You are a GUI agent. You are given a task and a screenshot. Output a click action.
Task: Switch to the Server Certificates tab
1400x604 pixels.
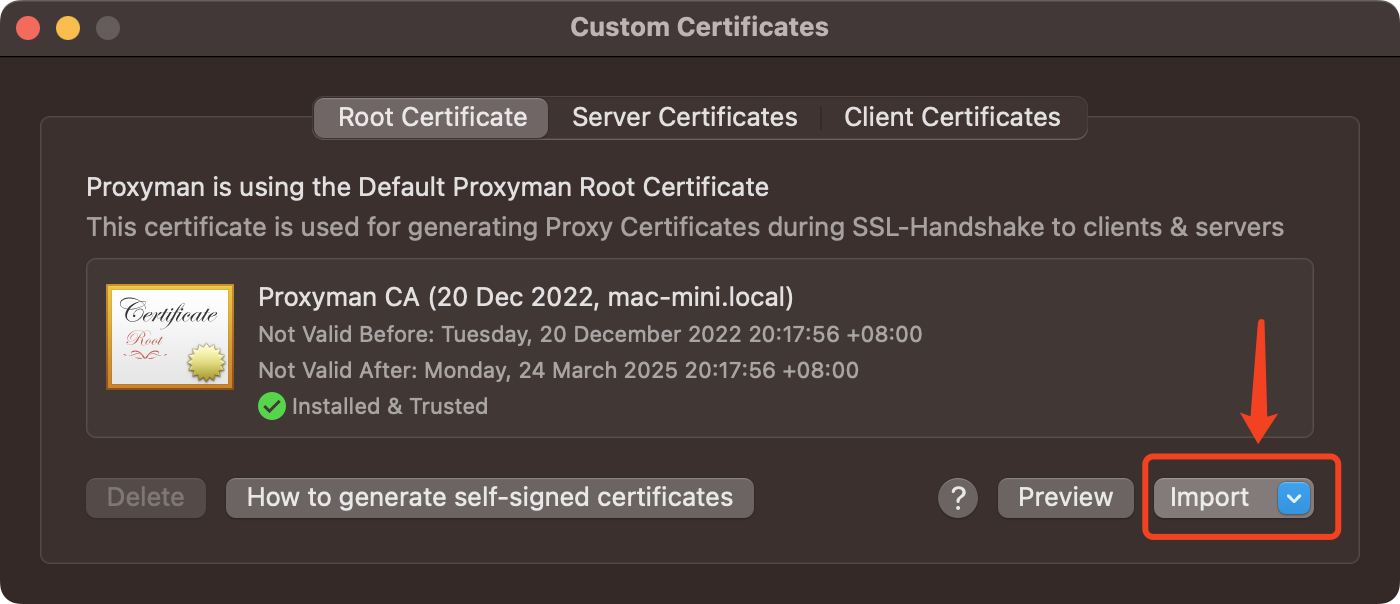684,117
